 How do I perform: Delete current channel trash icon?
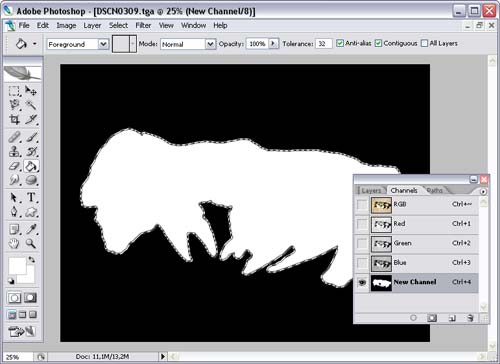[470, 318]
